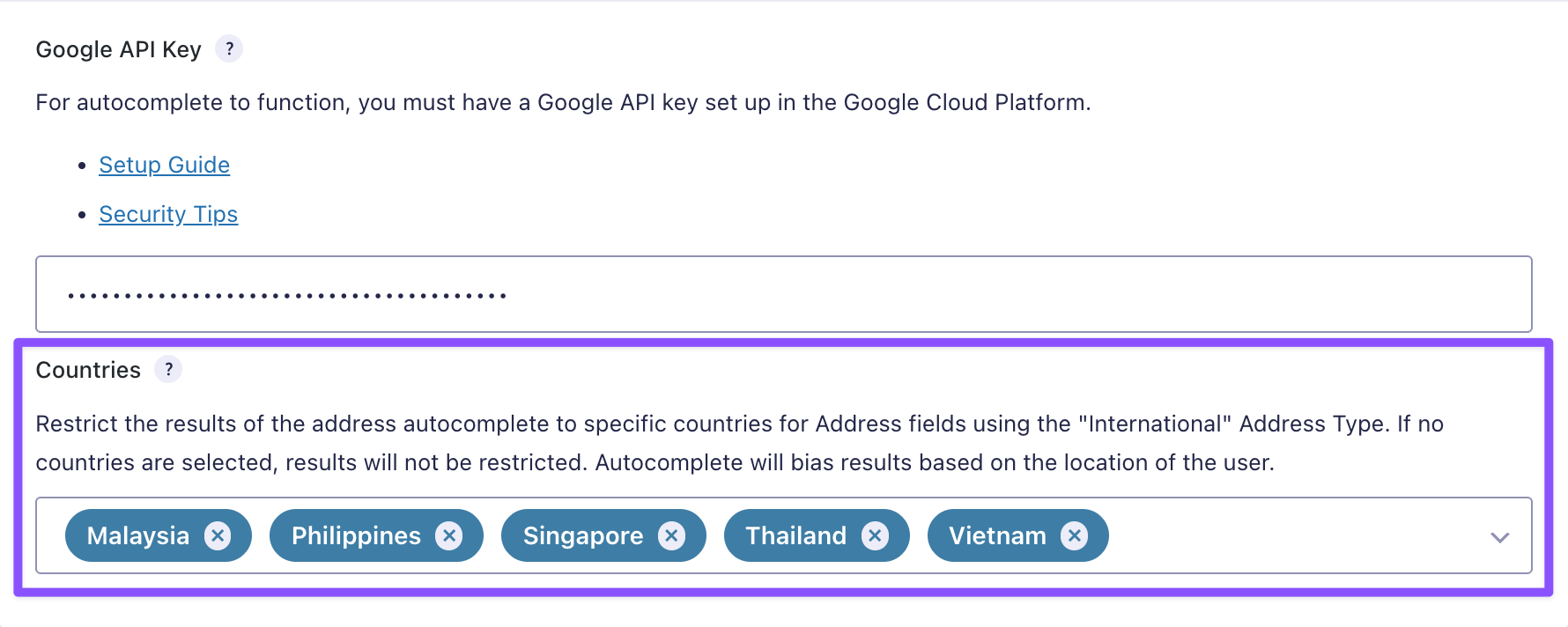Click the "Google API Key" heading label

118,49
